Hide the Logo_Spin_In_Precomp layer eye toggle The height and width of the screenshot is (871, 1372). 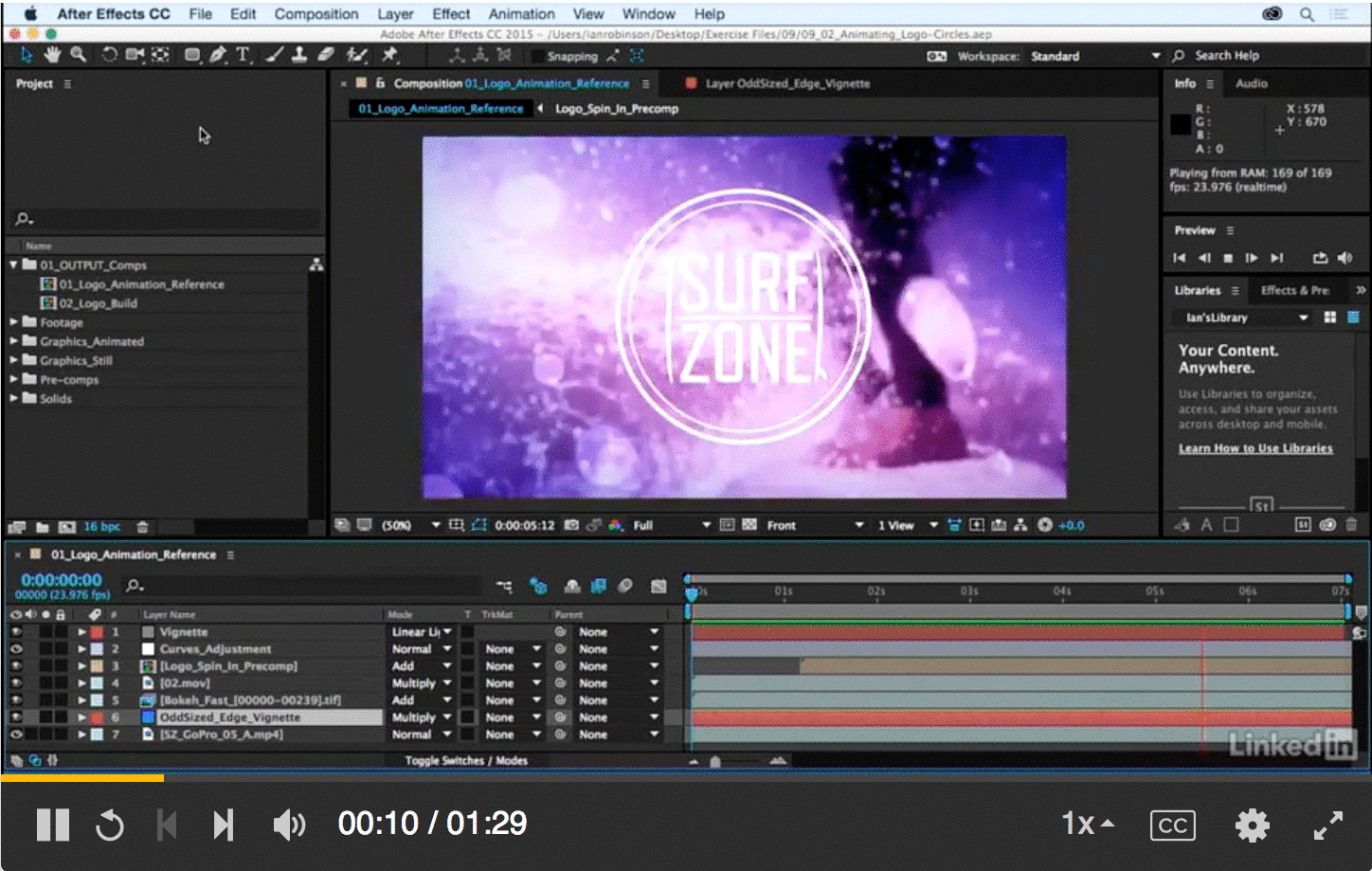(16, 666)
